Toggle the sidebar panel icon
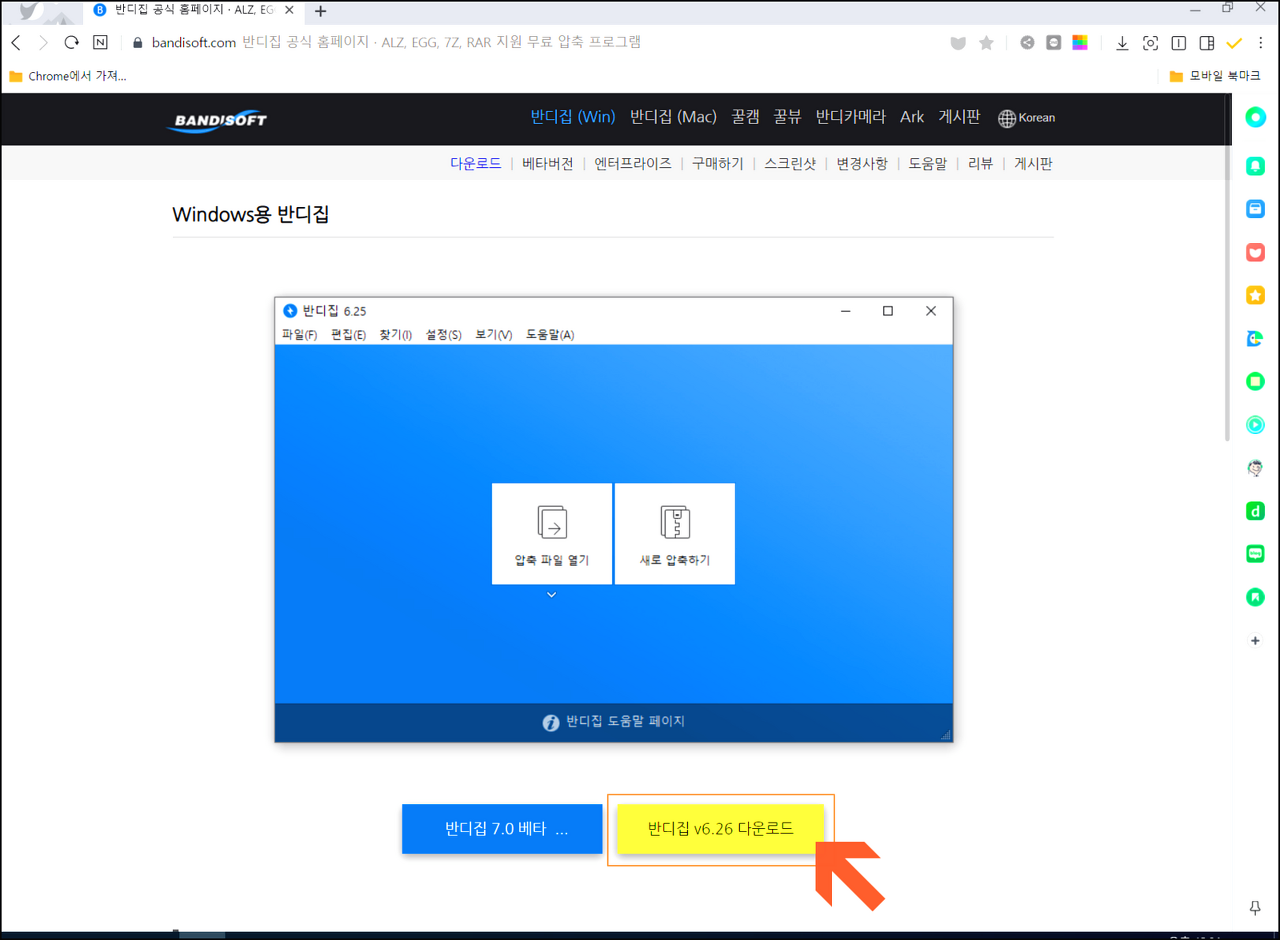 [x=1207, y=43]
